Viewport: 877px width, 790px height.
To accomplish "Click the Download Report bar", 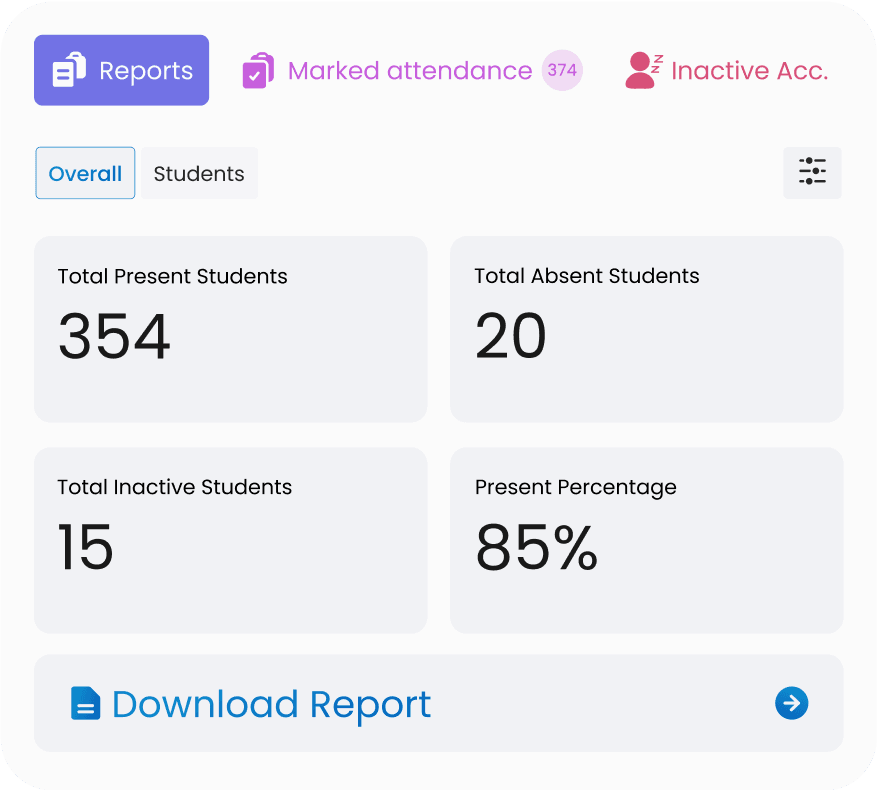I will coord(438,703).
